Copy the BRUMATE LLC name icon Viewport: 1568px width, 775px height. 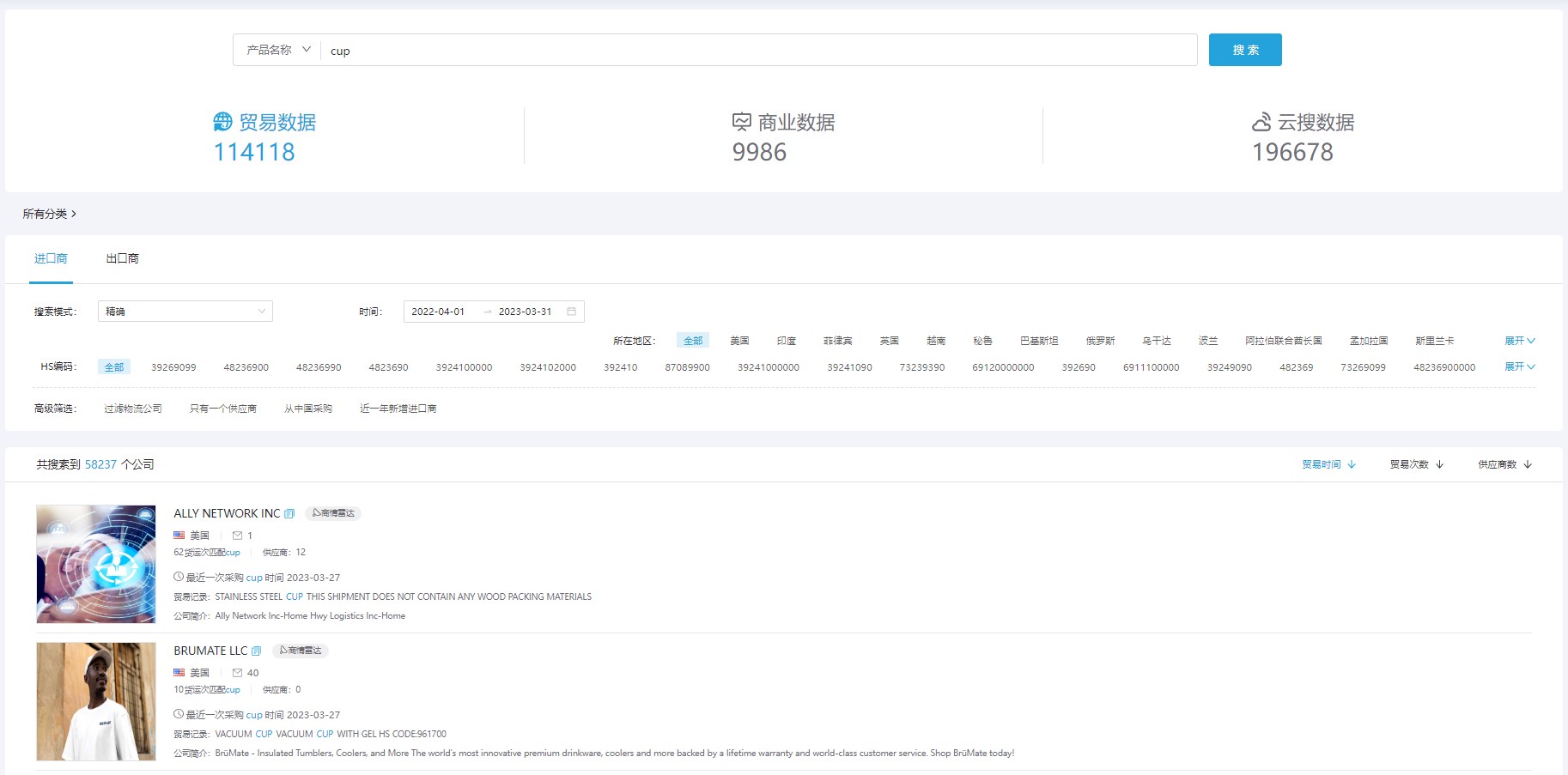coord(256,651)
